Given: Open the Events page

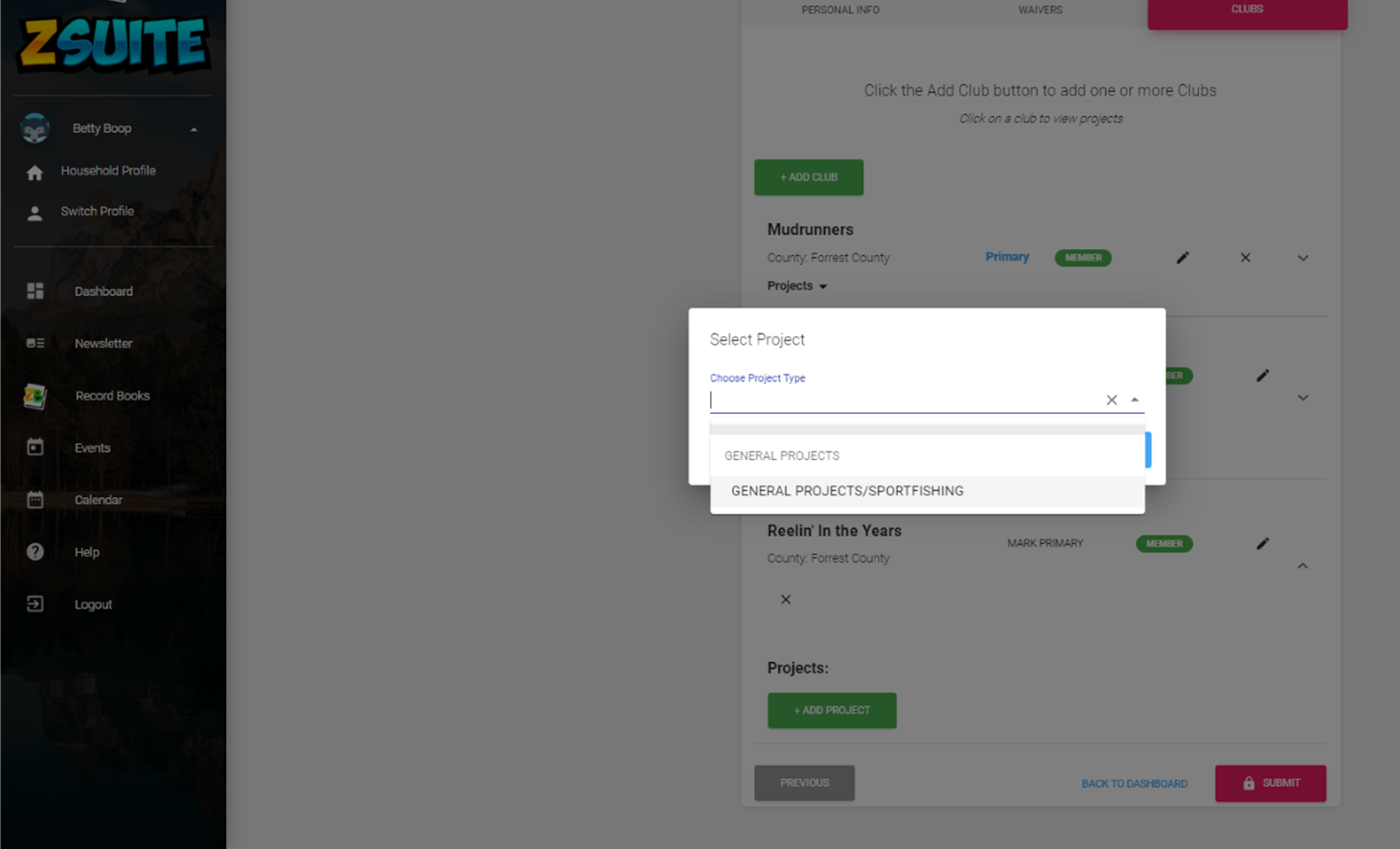Looking at the screenshot, I should (93, 447).
